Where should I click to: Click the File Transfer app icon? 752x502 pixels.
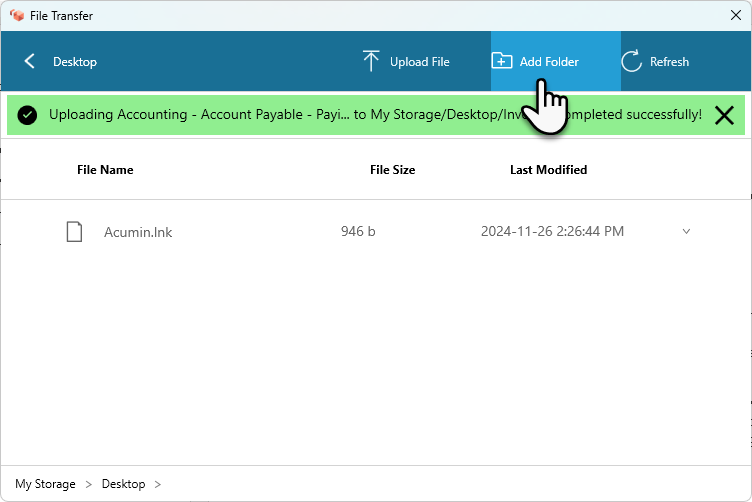tap(17, 15)
